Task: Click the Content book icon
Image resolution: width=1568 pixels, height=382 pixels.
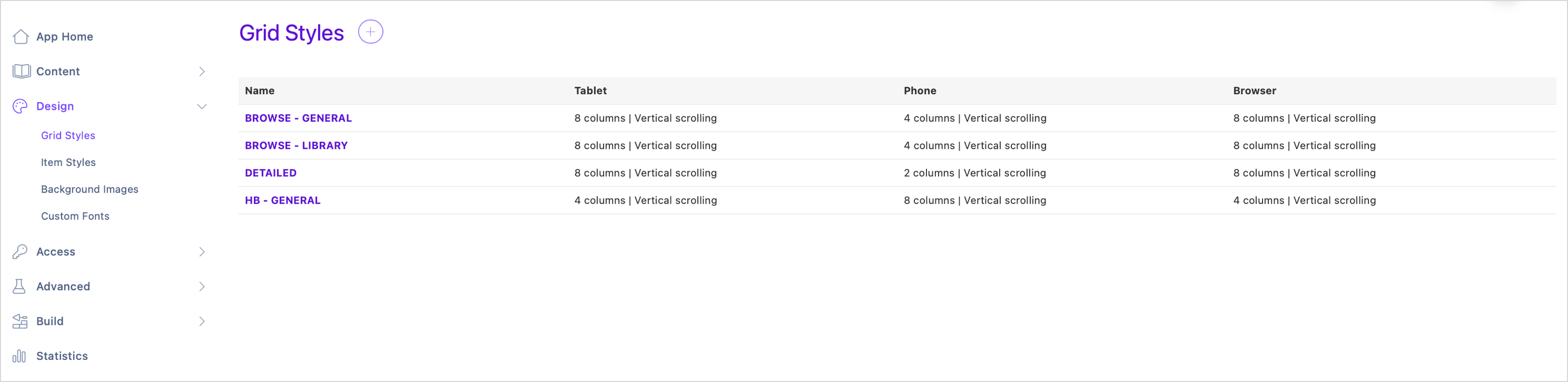Action: 21,71
